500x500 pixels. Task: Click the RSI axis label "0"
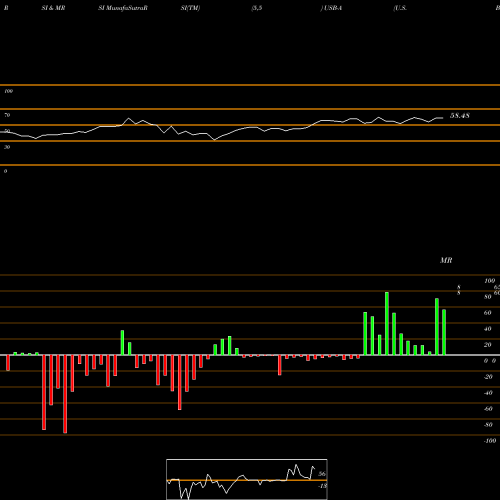click(5, 171)
